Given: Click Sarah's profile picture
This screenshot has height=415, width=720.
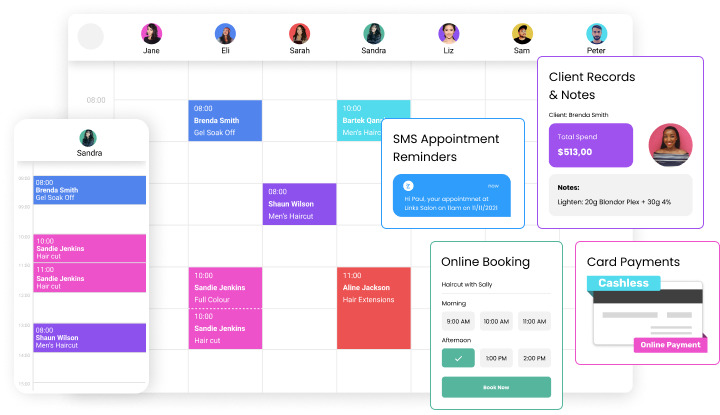Looking at the screenshot, I should (x=299, y=33).
